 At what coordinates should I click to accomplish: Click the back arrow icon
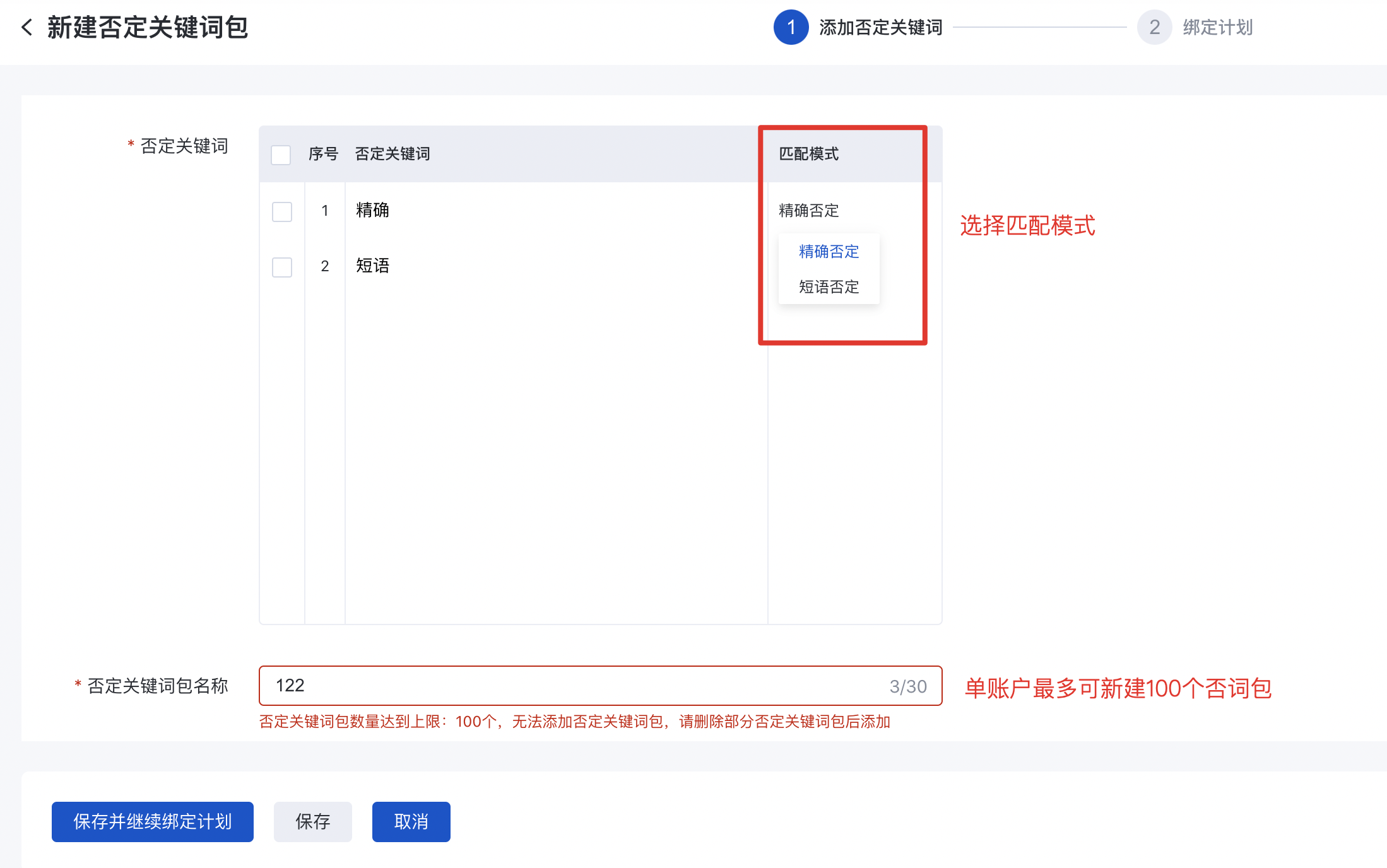click(x=27, y=27)
